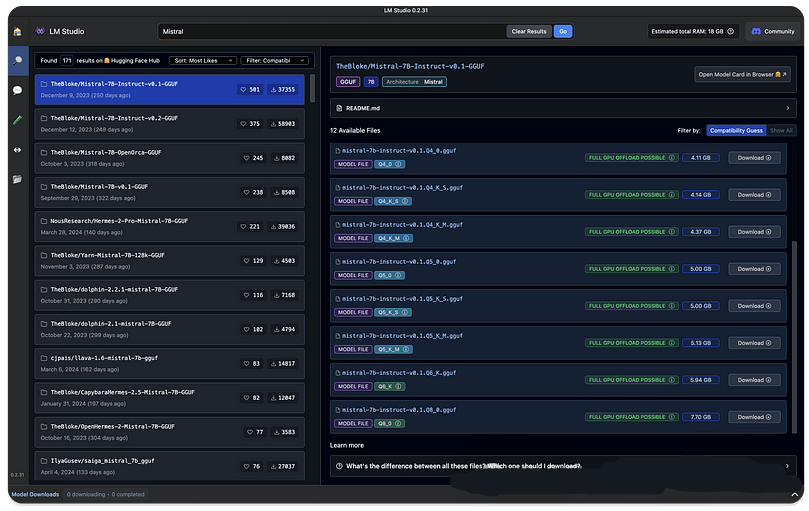Select Compatibility Guess filter toggle
The height and width of the screenshot is (511, 809).
click(x=736, y=131)
